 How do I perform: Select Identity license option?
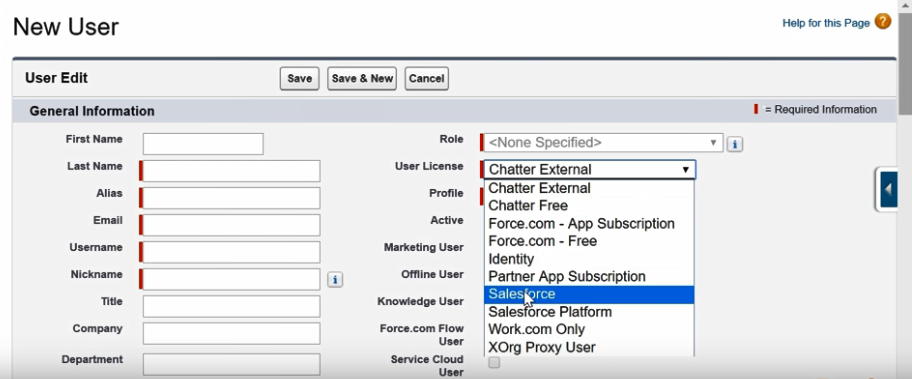(589, 259)
